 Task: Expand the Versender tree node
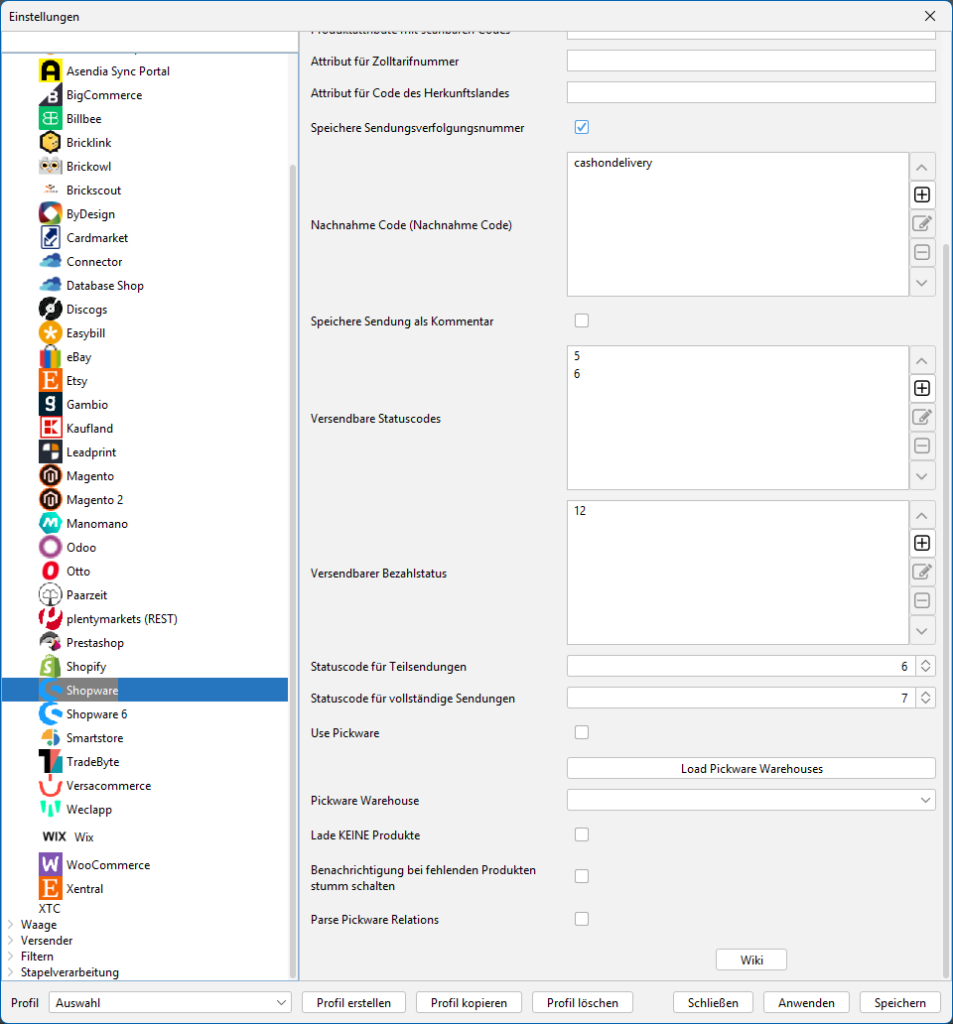pos(12,941)
